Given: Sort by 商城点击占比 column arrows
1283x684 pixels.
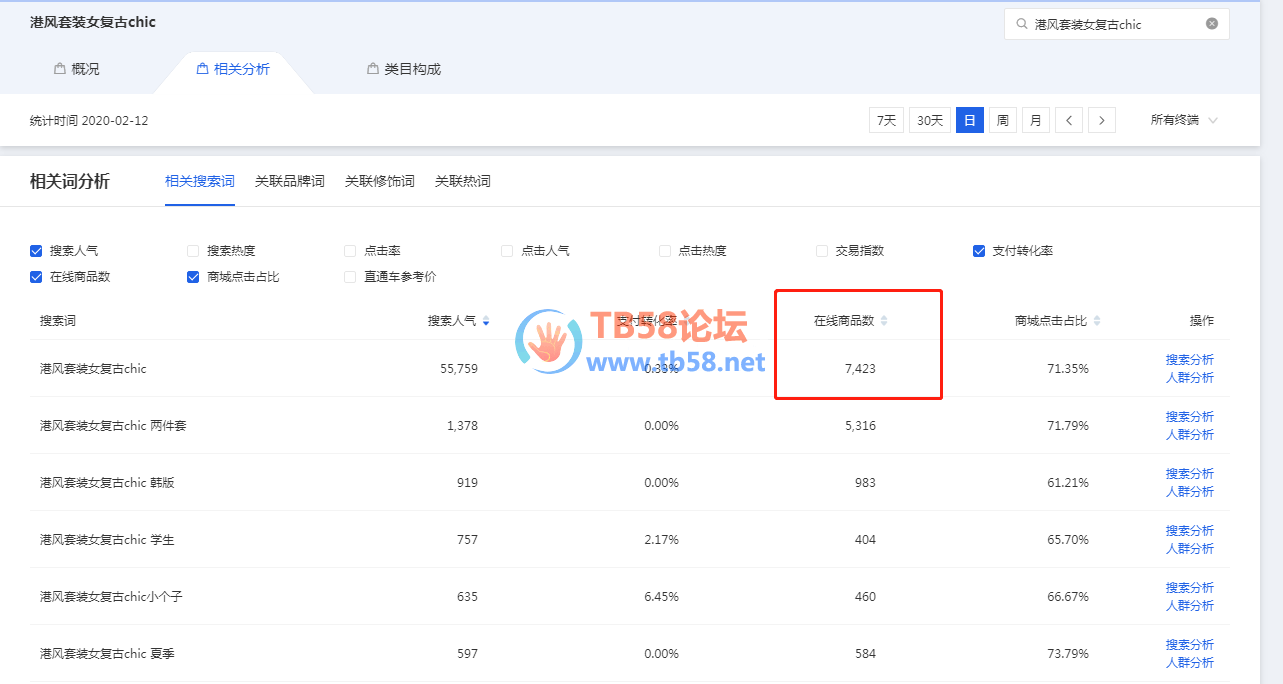Looking at the screenshot, I should (x=1097, y=321).
